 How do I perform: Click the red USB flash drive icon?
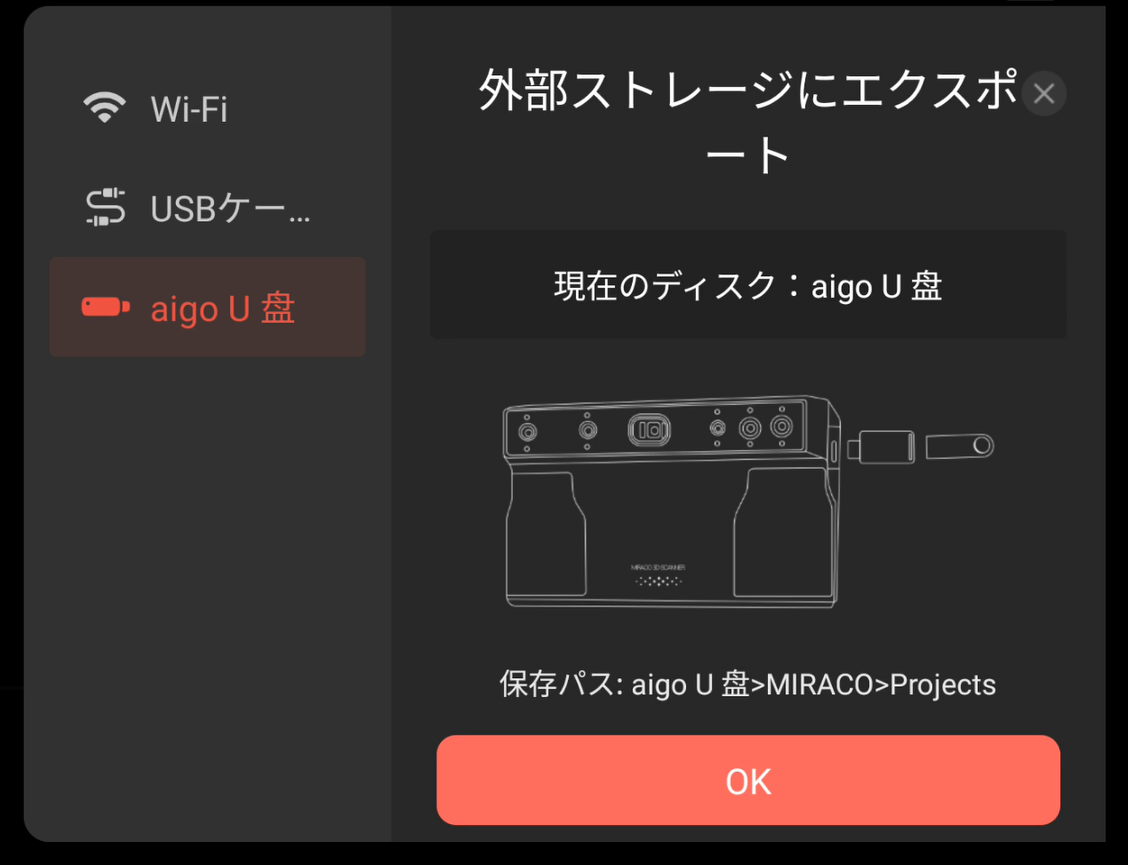point(105,307)
